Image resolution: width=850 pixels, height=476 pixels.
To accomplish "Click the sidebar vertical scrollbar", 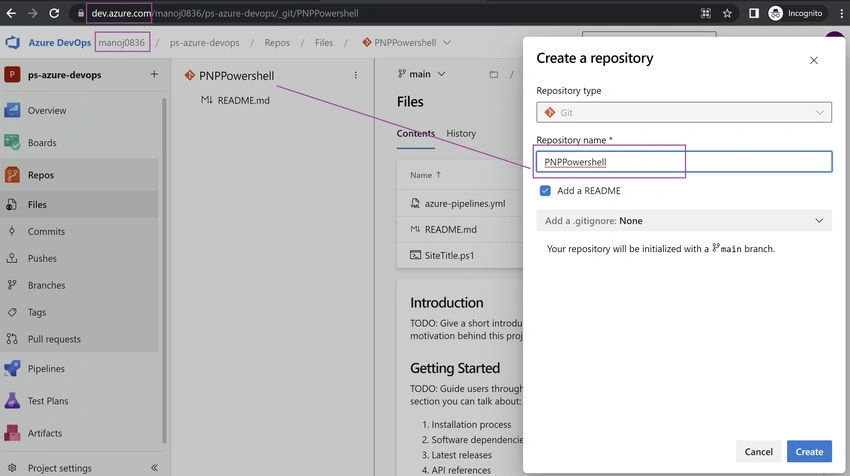I will click(164, 270).
